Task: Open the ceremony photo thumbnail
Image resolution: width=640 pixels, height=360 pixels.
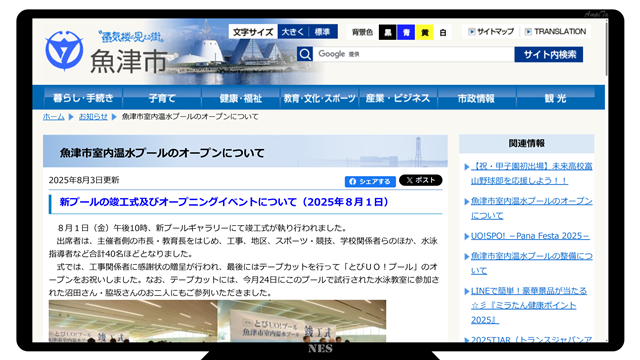Action: point(217,321)
